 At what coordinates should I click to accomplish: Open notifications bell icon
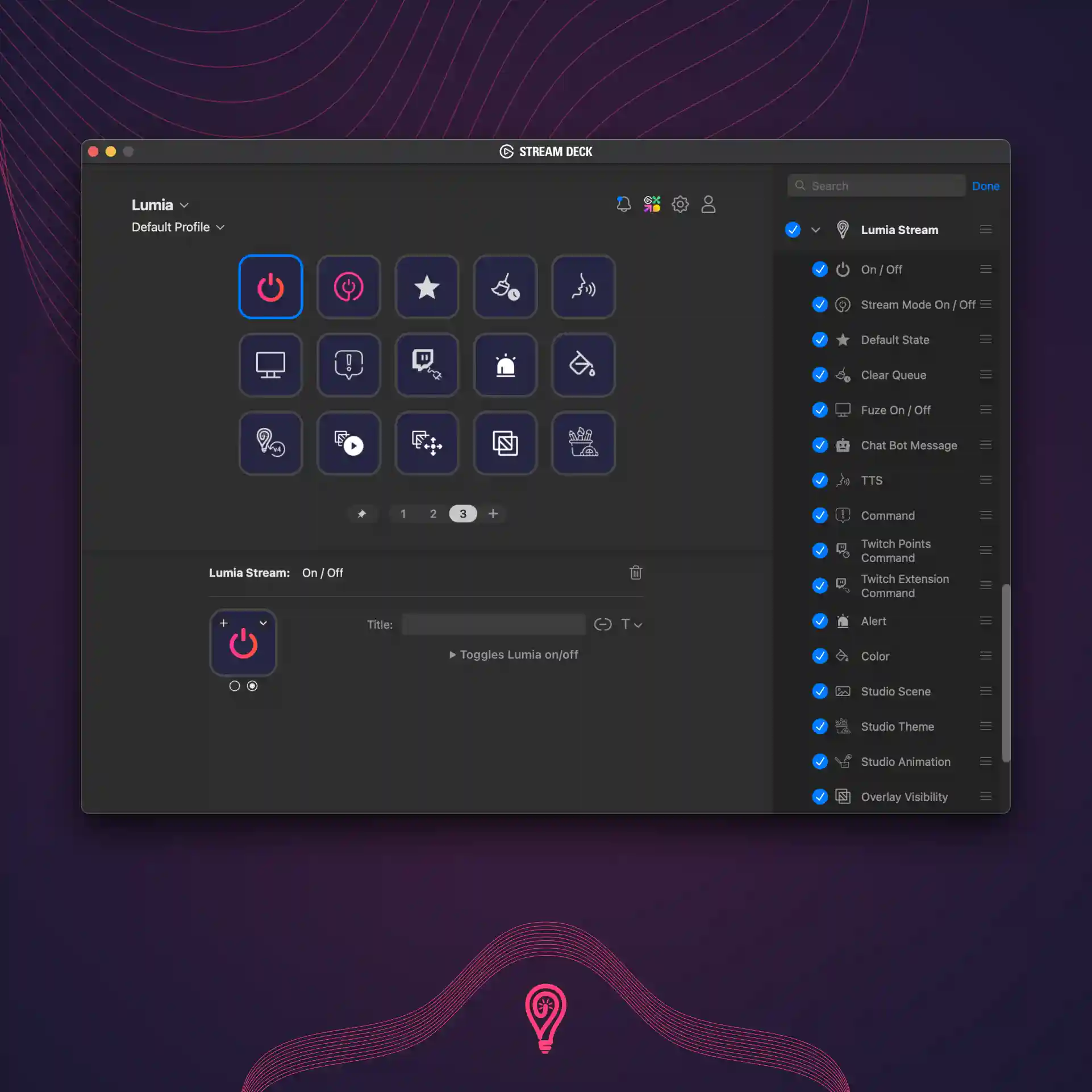tap(624, 204)
